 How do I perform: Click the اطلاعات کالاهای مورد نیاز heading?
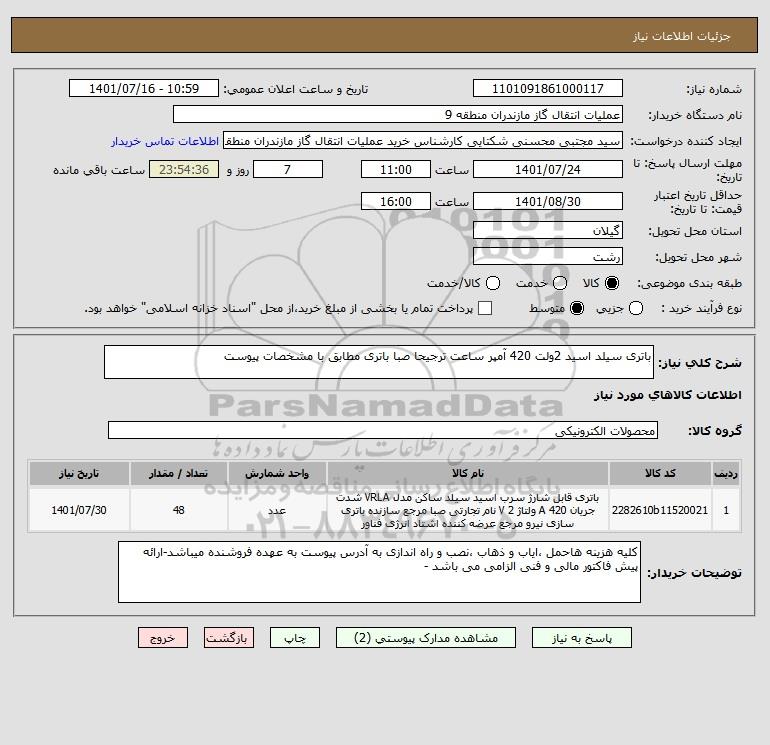pos(668,395)
